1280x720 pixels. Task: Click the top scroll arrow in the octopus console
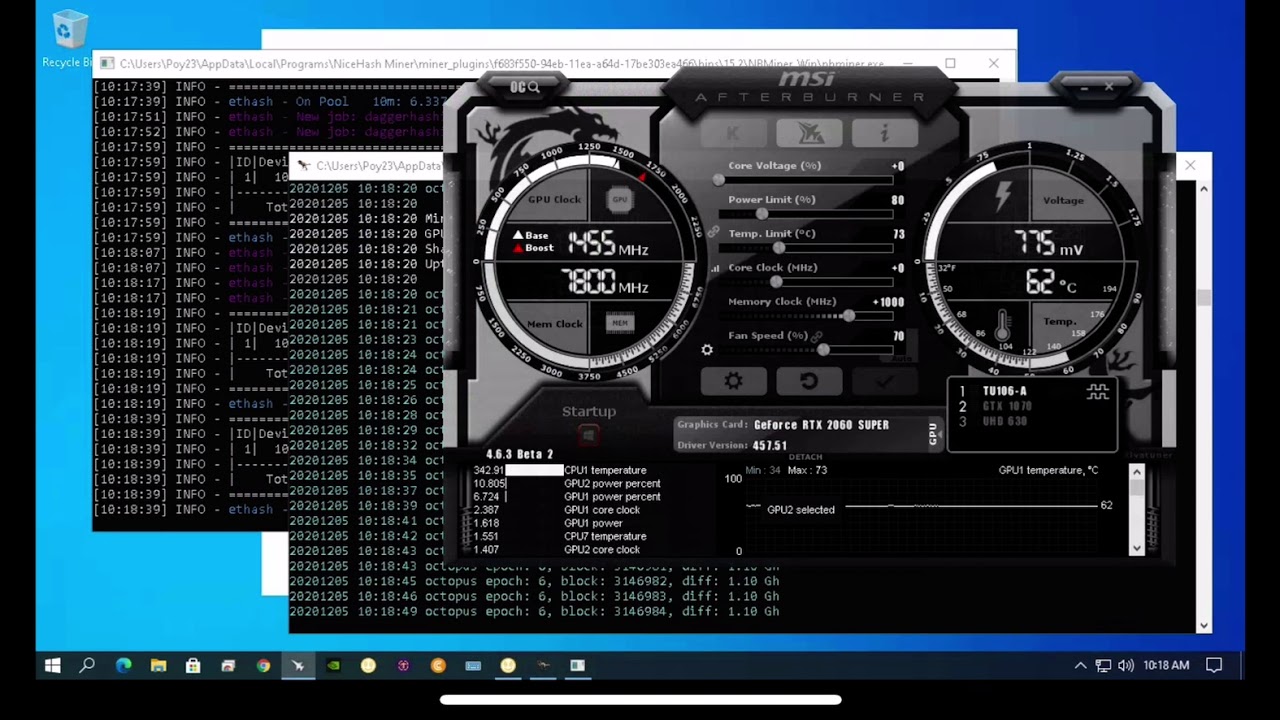[1203, 189]
